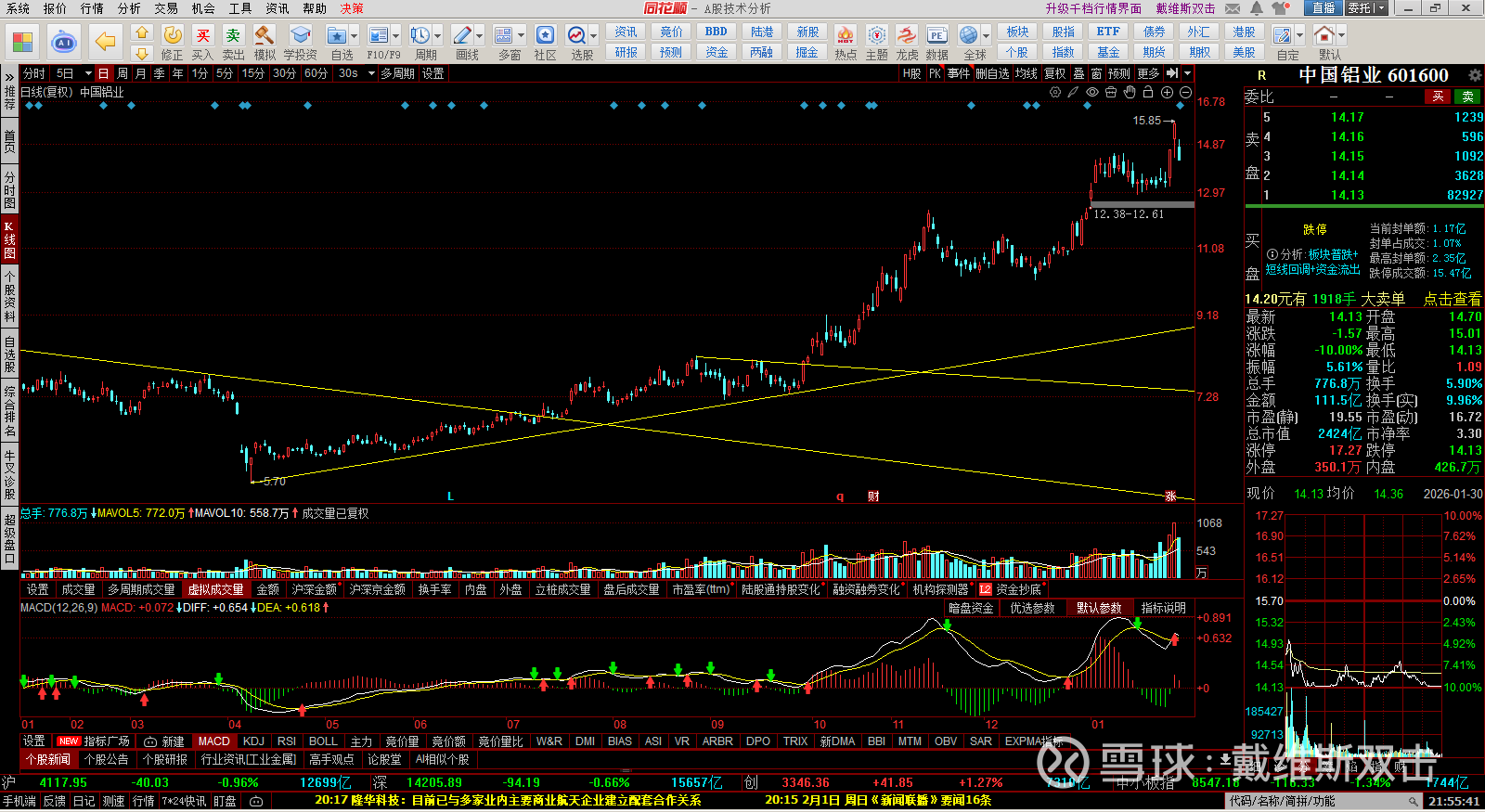Click the green 卖 button in order panel
This screenshot has height=812, width=1485.
1467,97
